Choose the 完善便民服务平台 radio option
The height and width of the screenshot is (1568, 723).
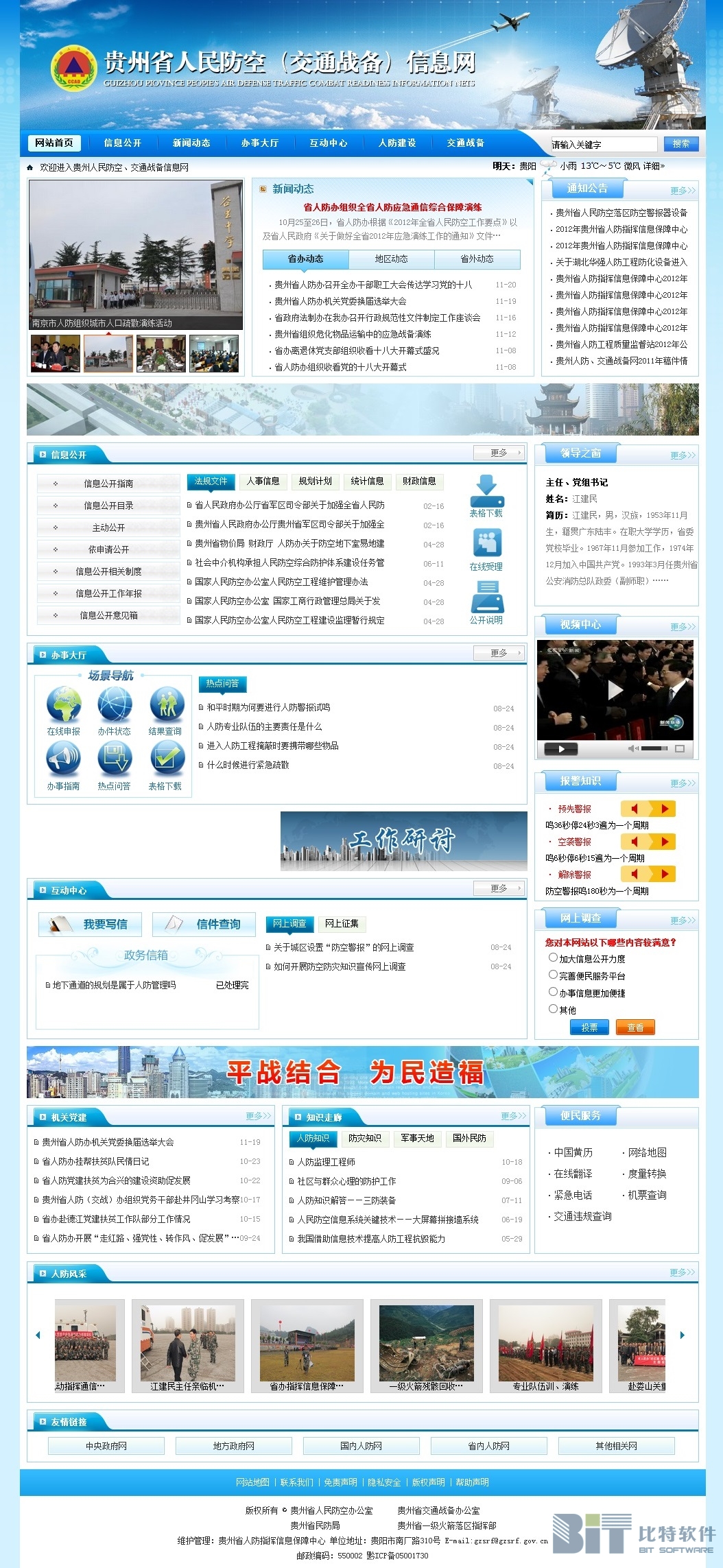(553, 975)
